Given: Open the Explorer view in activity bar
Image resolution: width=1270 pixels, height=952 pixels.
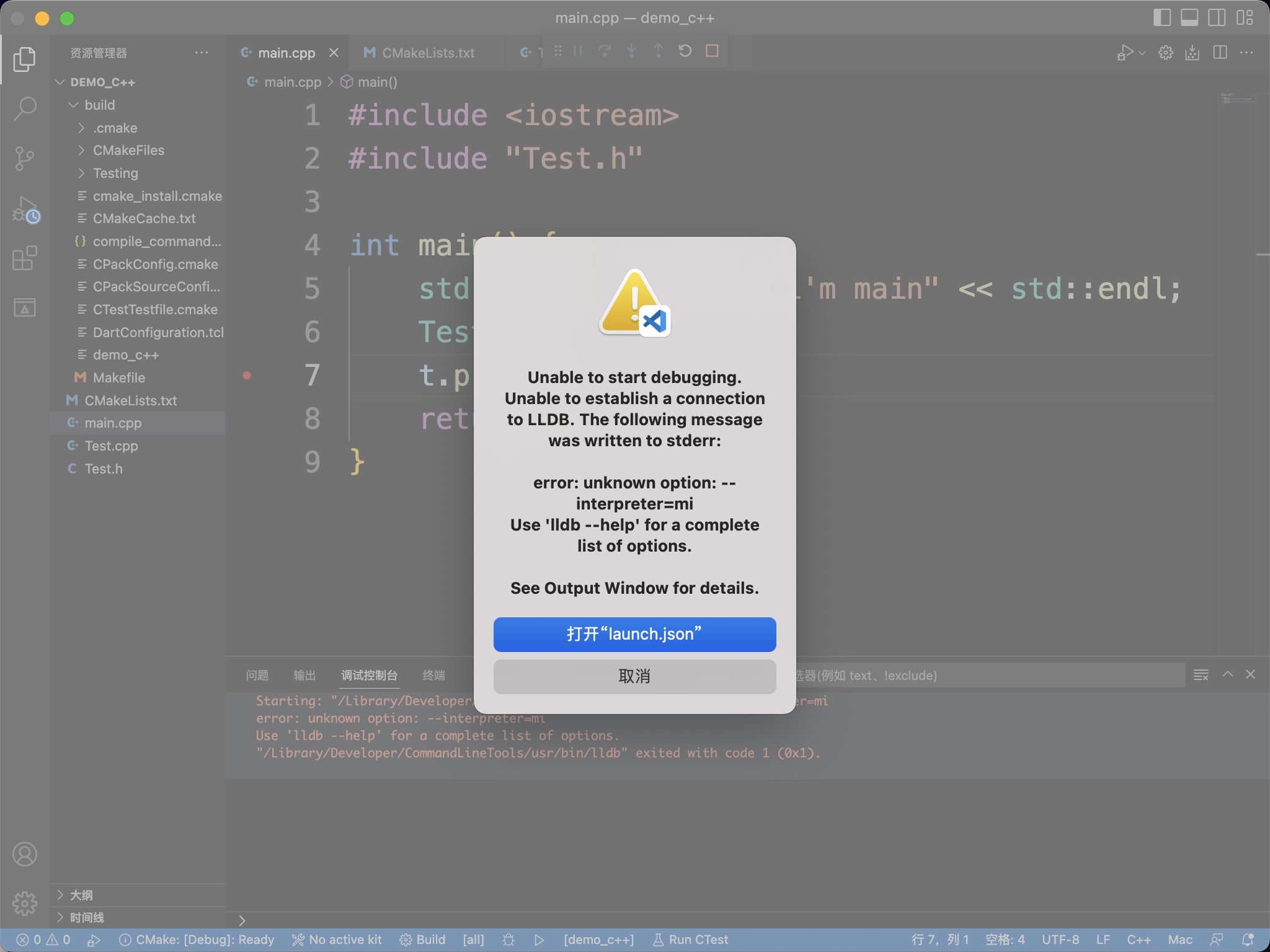Looking at the screenshot, I should pos(25,59).
